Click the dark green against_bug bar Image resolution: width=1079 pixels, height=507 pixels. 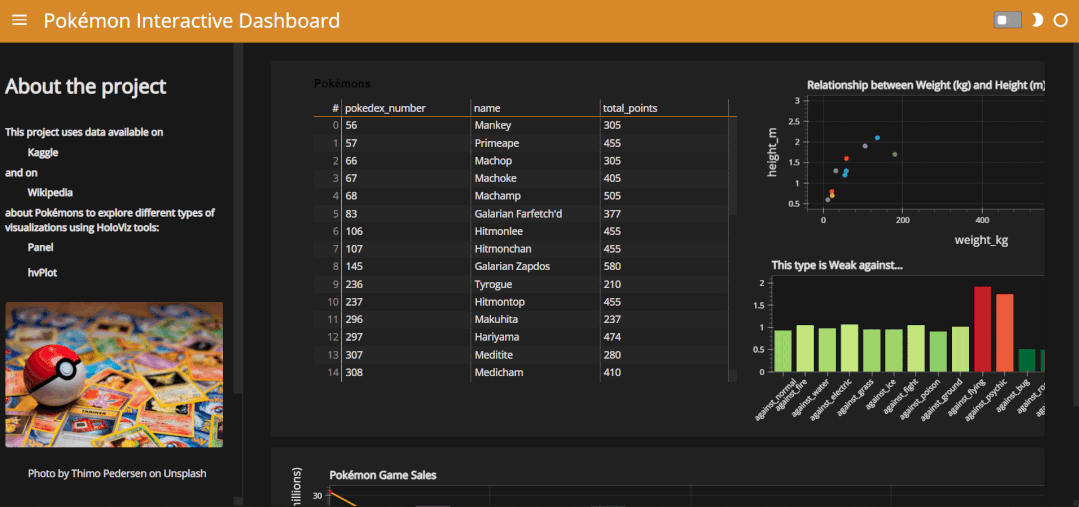coord(1027,360)
